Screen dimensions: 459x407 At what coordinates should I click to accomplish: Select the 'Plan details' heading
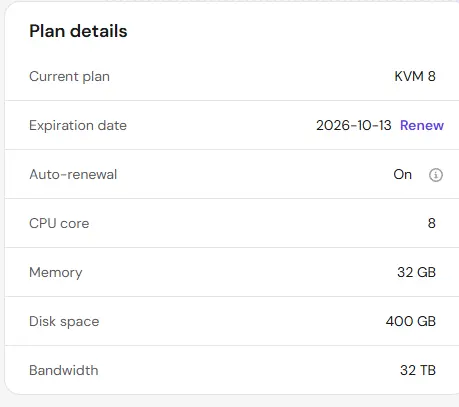pyautogui.click(x=78, y=31)
